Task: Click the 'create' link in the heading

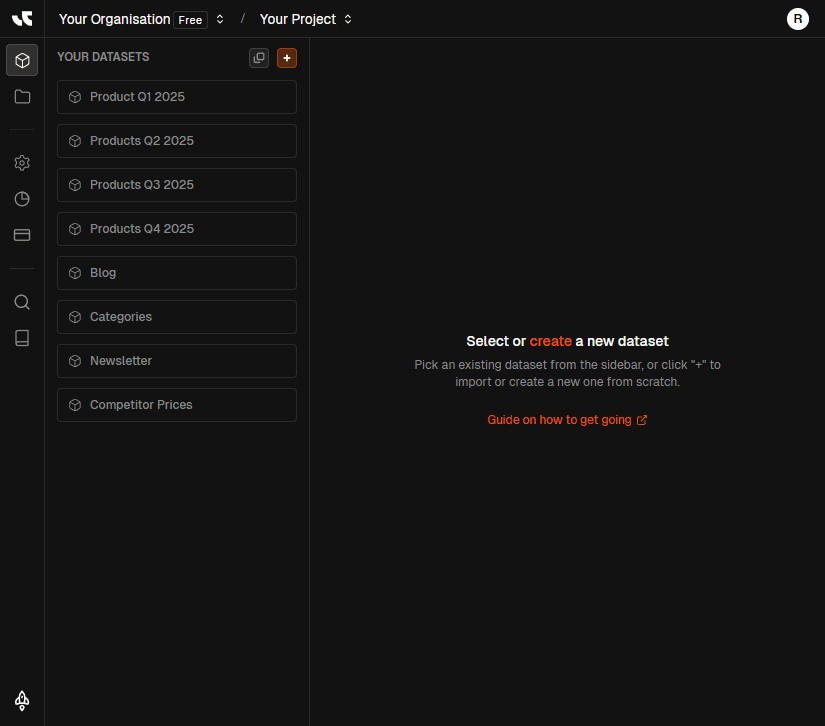Action: 550,341
